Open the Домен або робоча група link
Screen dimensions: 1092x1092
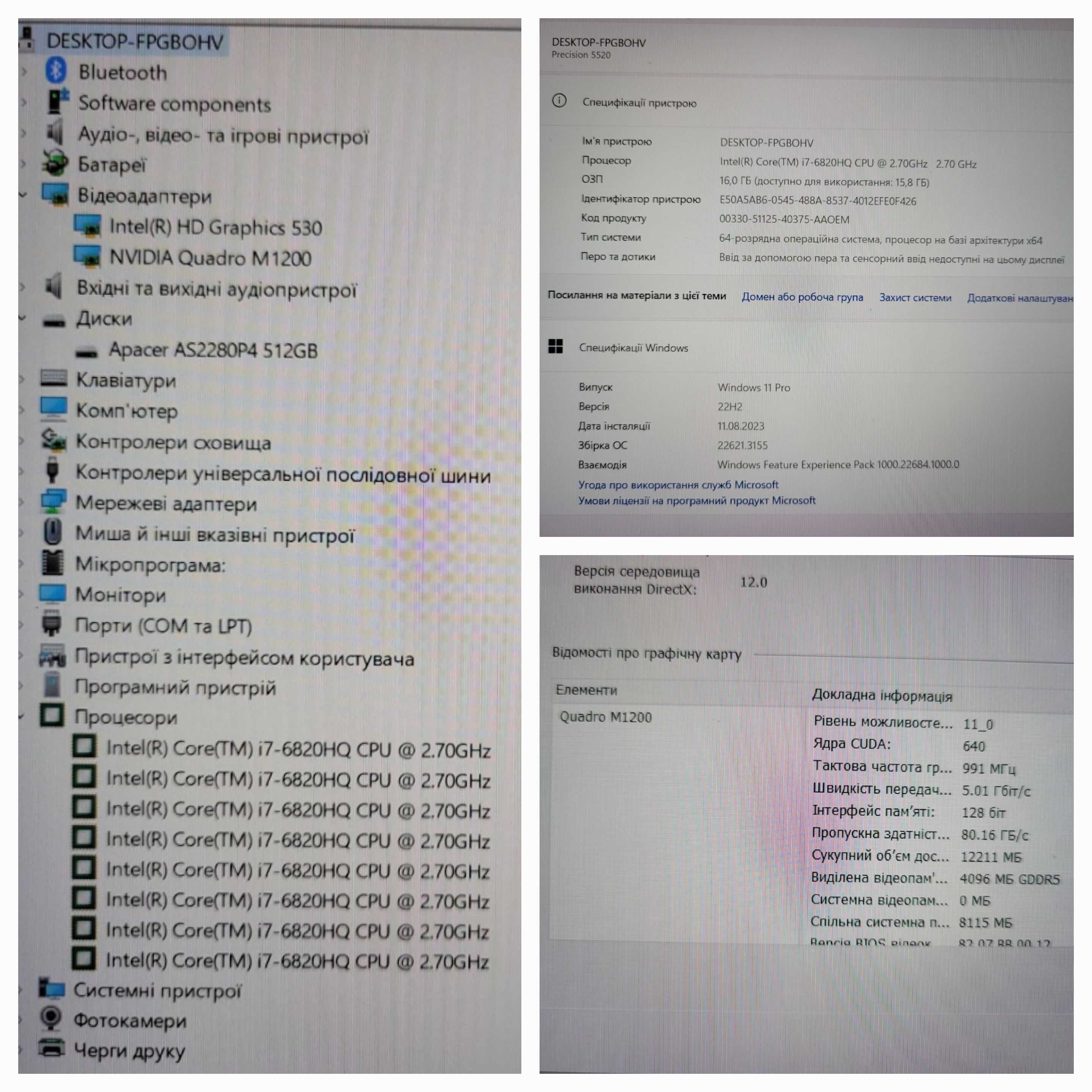(802, 297)
